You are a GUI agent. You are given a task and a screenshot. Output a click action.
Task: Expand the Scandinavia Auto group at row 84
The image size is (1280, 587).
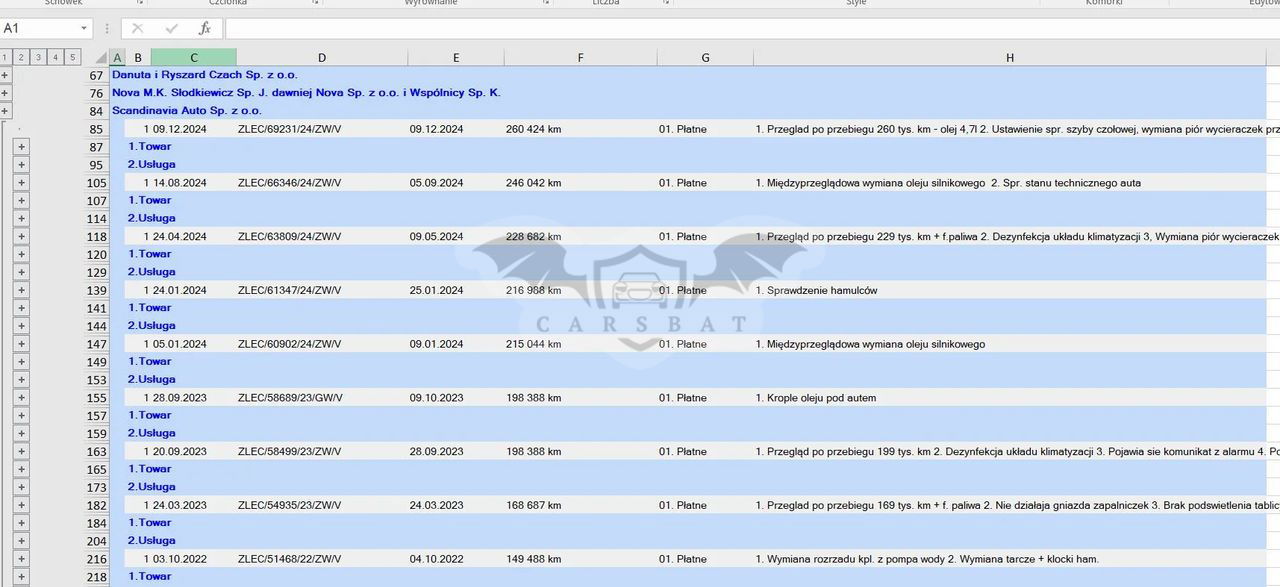coord(5,111)
